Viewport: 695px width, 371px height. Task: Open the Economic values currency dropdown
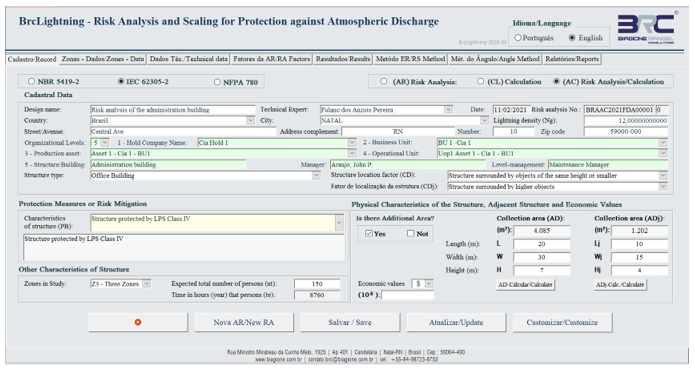429,284
